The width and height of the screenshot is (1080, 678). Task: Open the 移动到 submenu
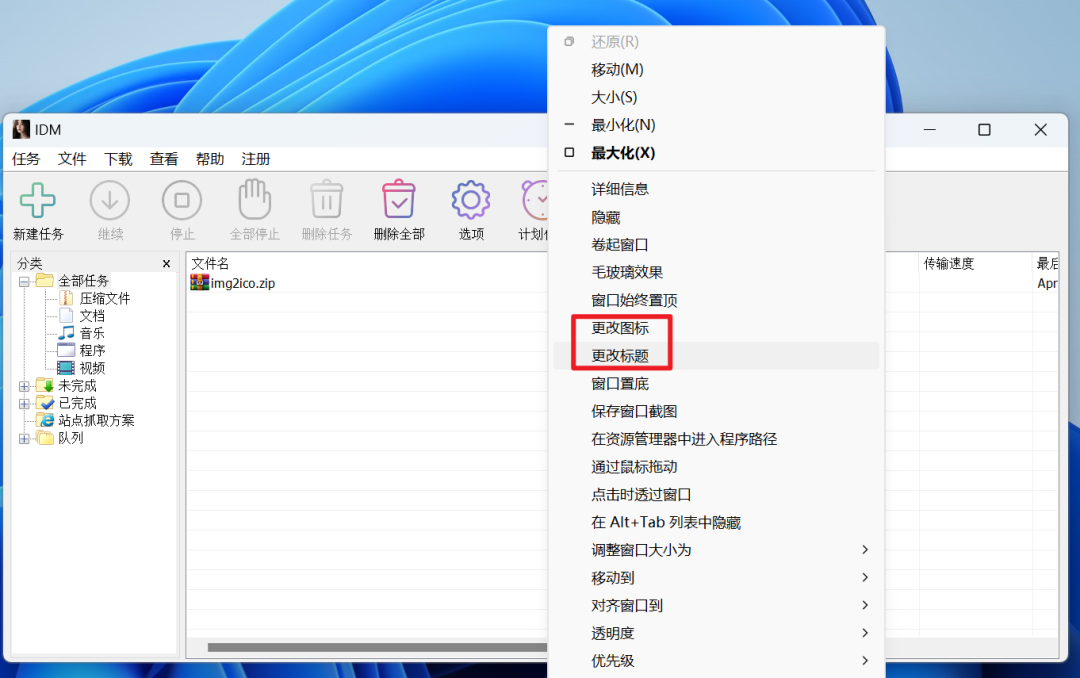(716, 577)
